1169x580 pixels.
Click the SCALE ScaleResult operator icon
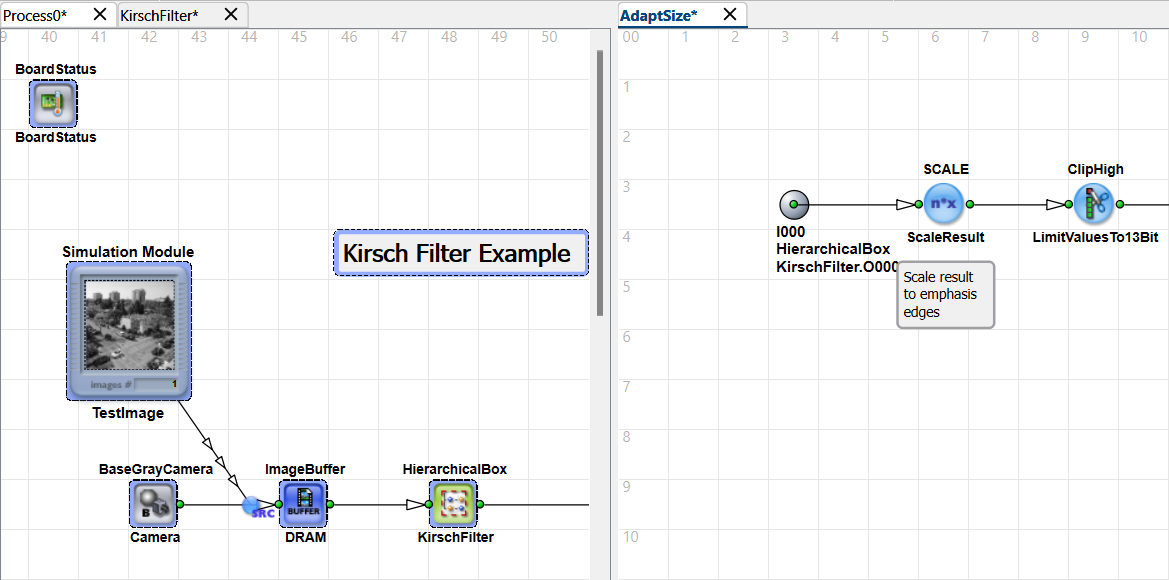point(943,204)
